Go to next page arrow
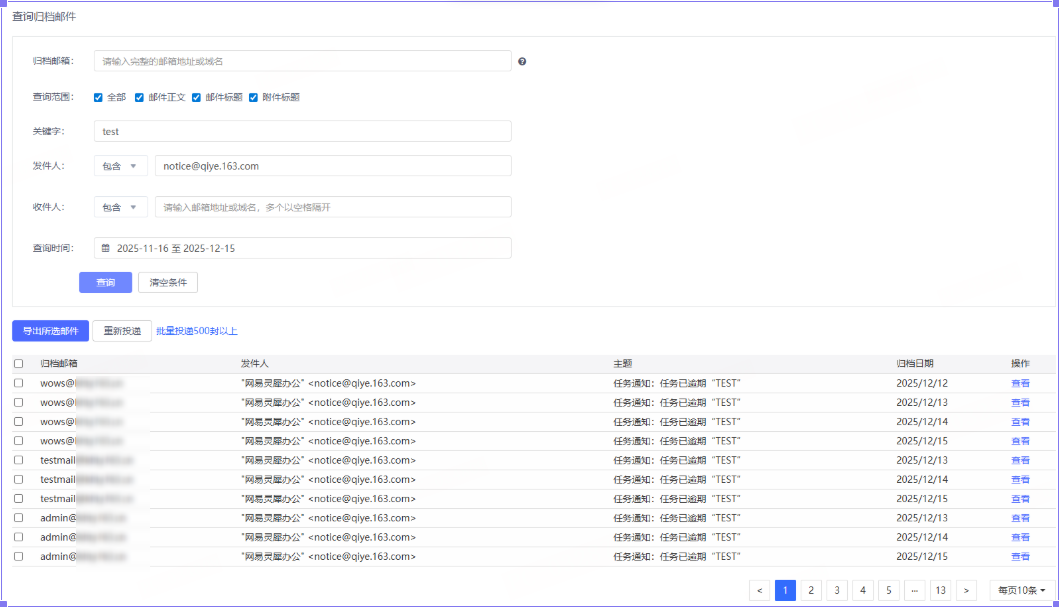1059x607 pixels. click(x=966, y=590)
